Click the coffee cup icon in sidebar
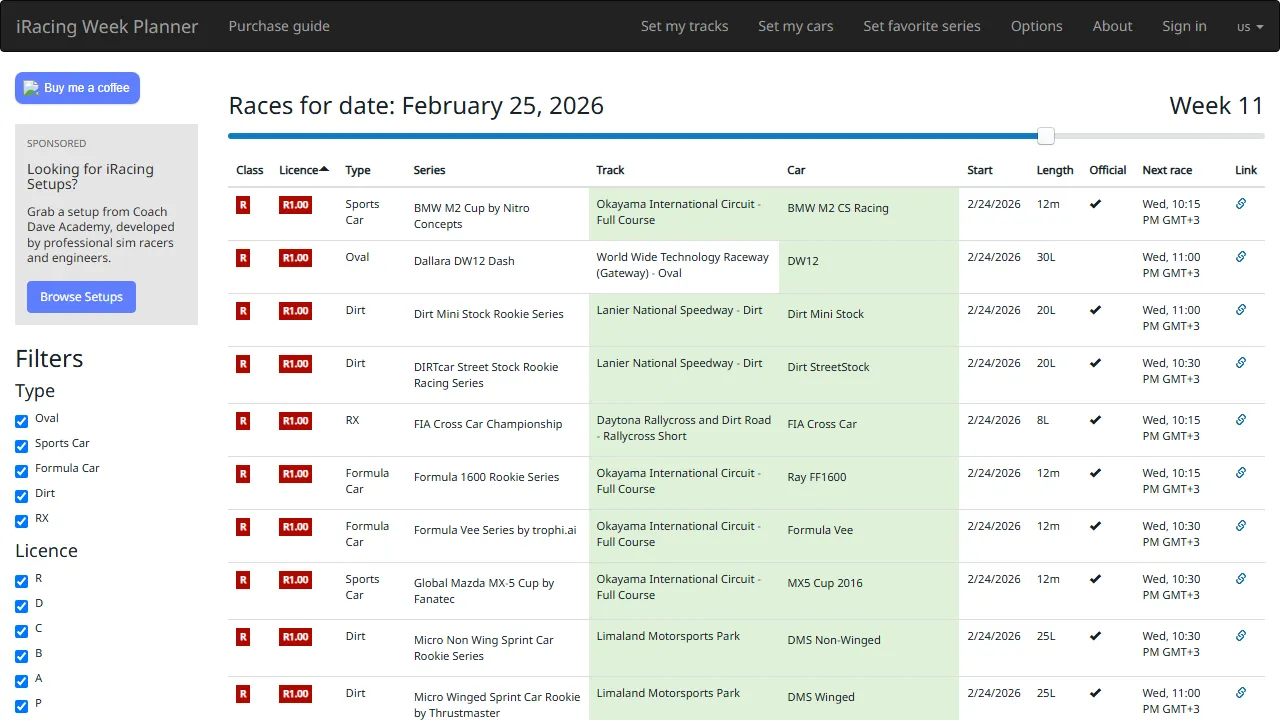This screenshot has width=1280, height=720. (31, 88)
